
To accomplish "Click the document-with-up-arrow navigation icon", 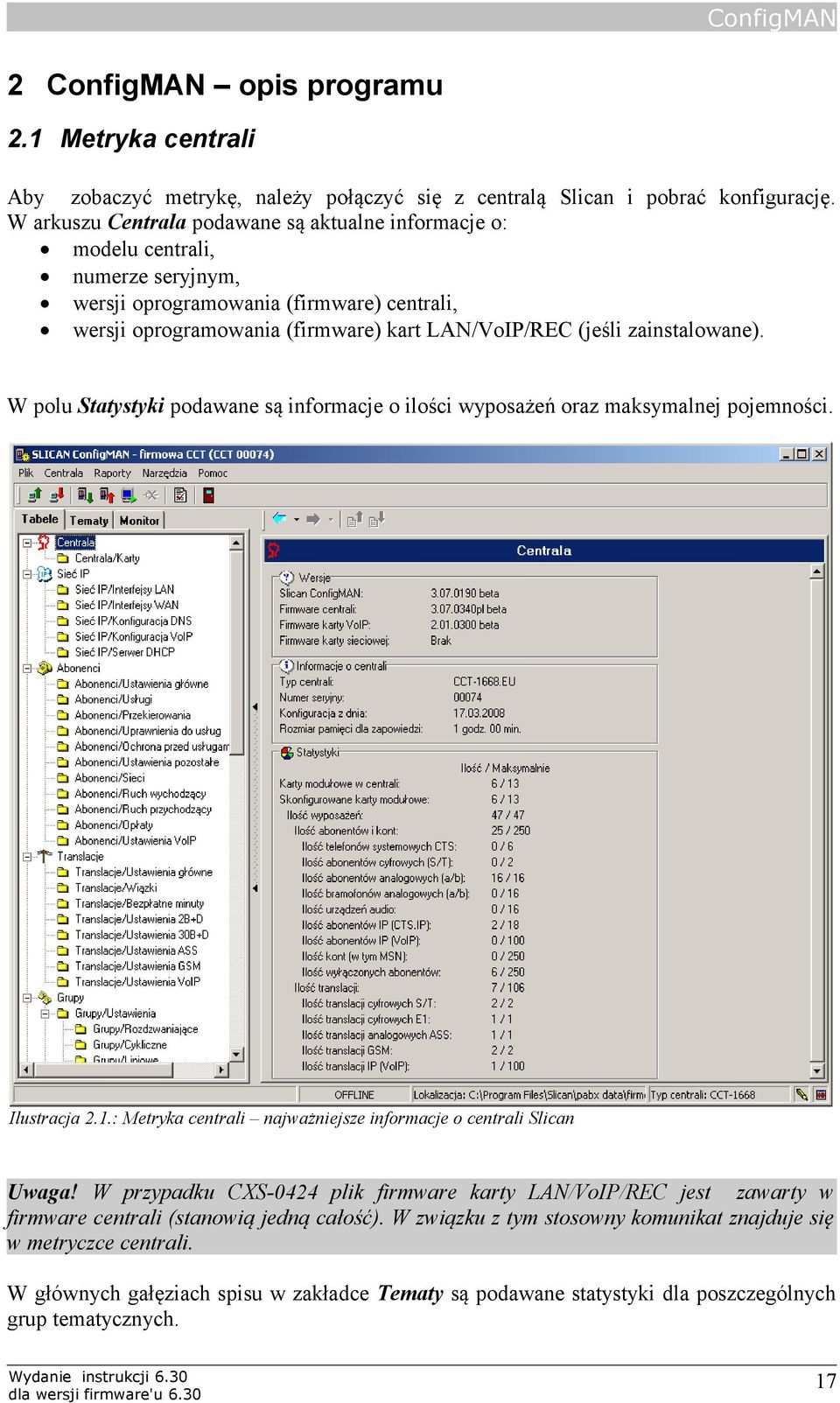I will [354, 520].
